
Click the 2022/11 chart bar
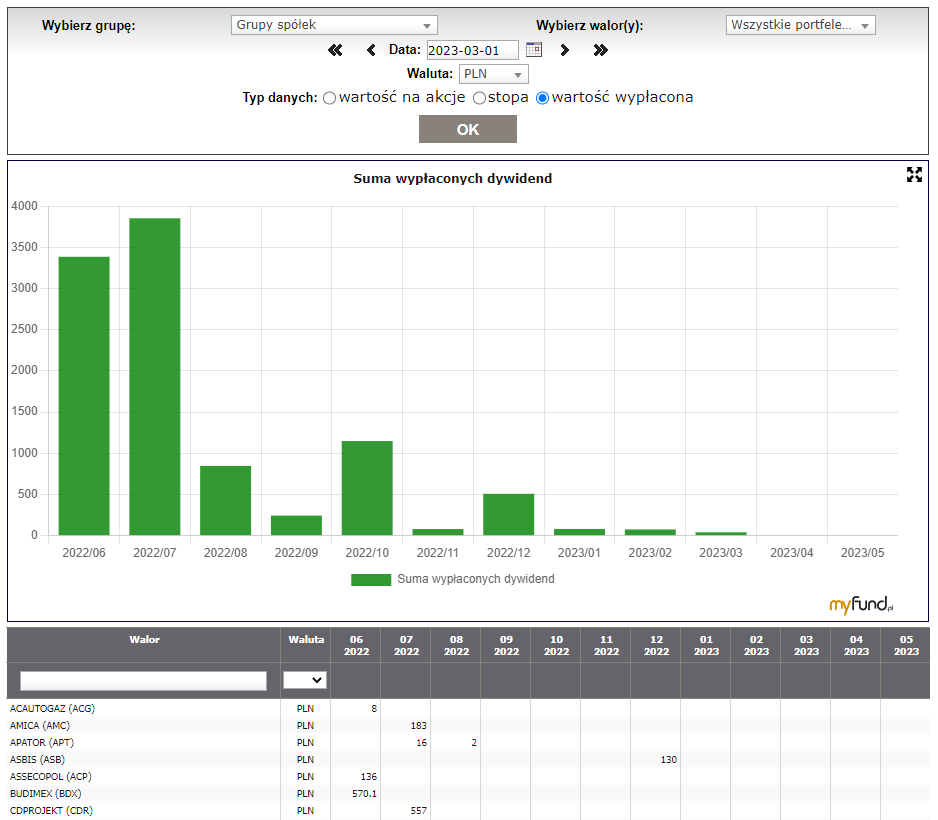point(438,532)
